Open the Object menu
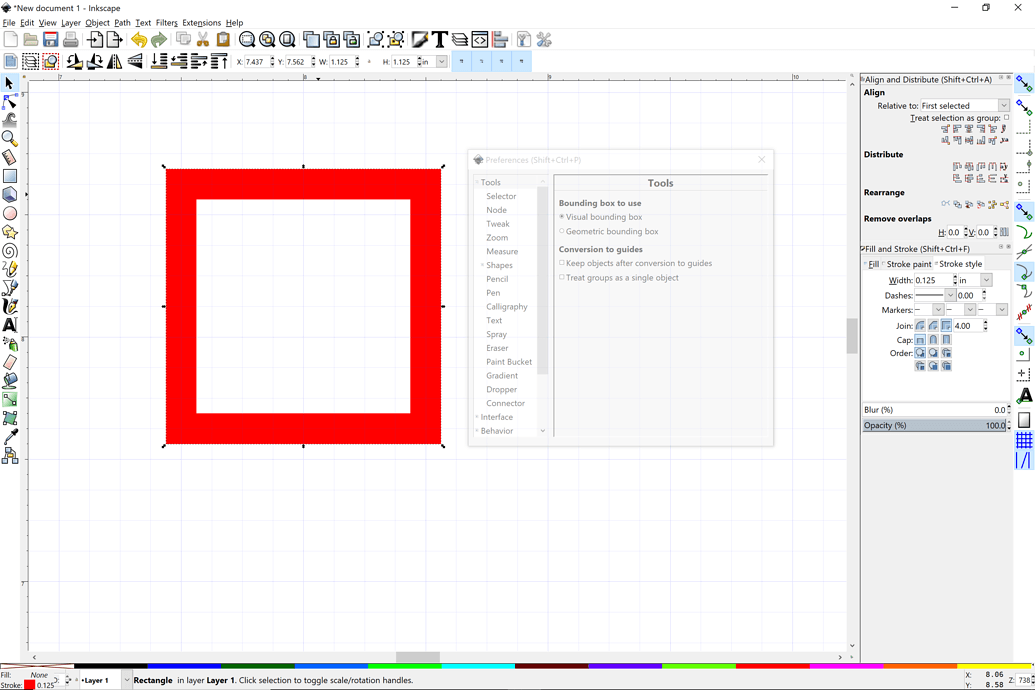 97,22
